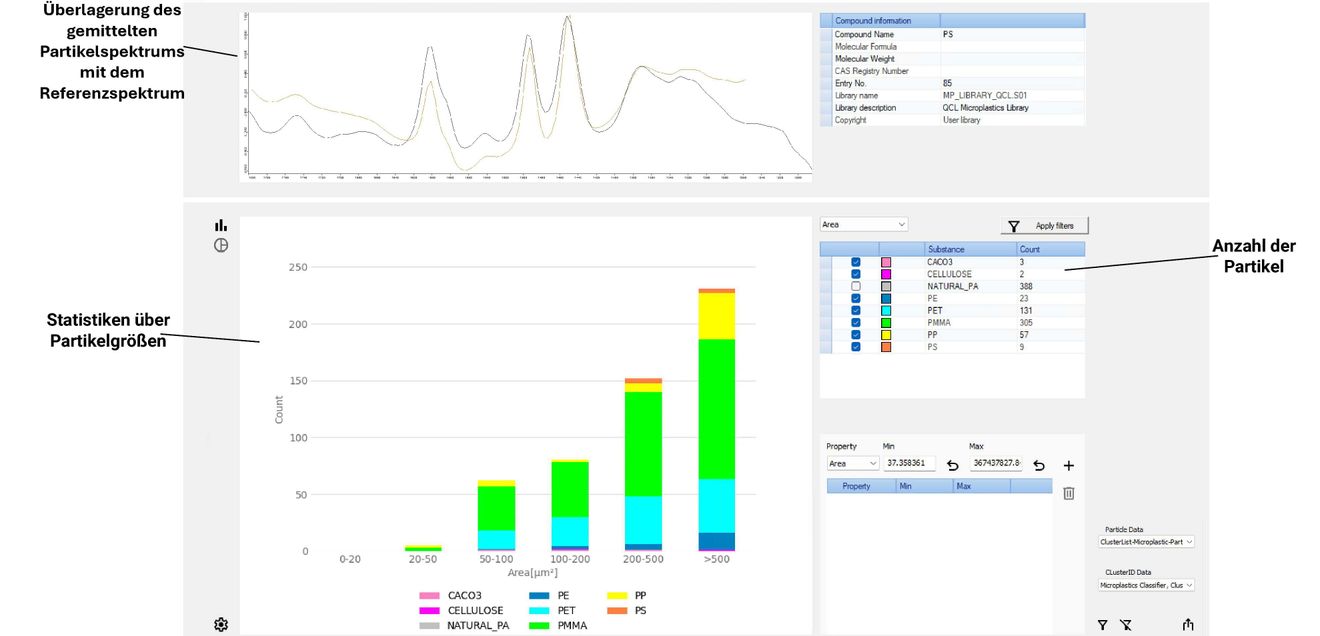Open the Area dropdown above the substance table
Viewport: 1320px width, 636px height.
coord(863,225)
